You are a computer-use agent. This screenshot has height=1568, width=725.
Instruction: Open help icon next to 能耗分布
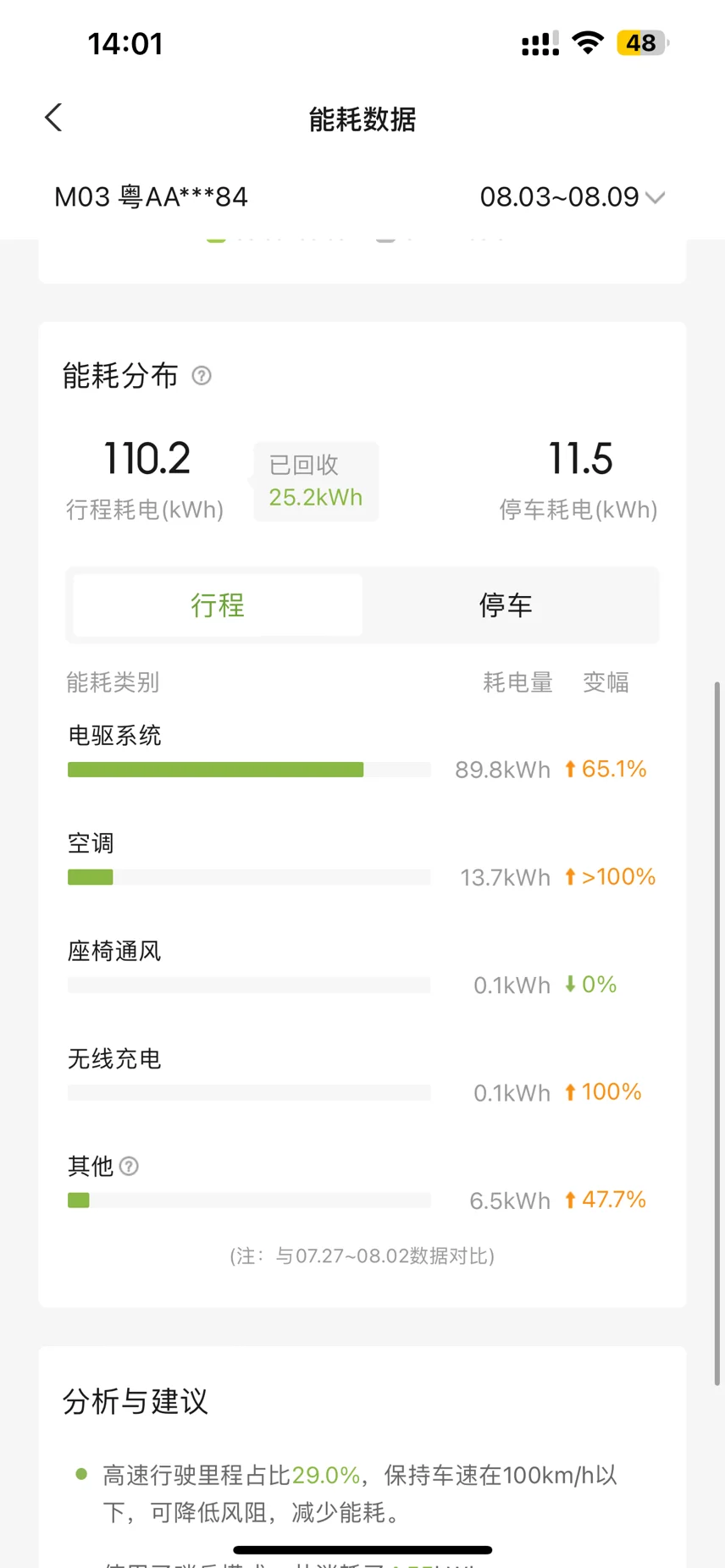coord(202,375)
